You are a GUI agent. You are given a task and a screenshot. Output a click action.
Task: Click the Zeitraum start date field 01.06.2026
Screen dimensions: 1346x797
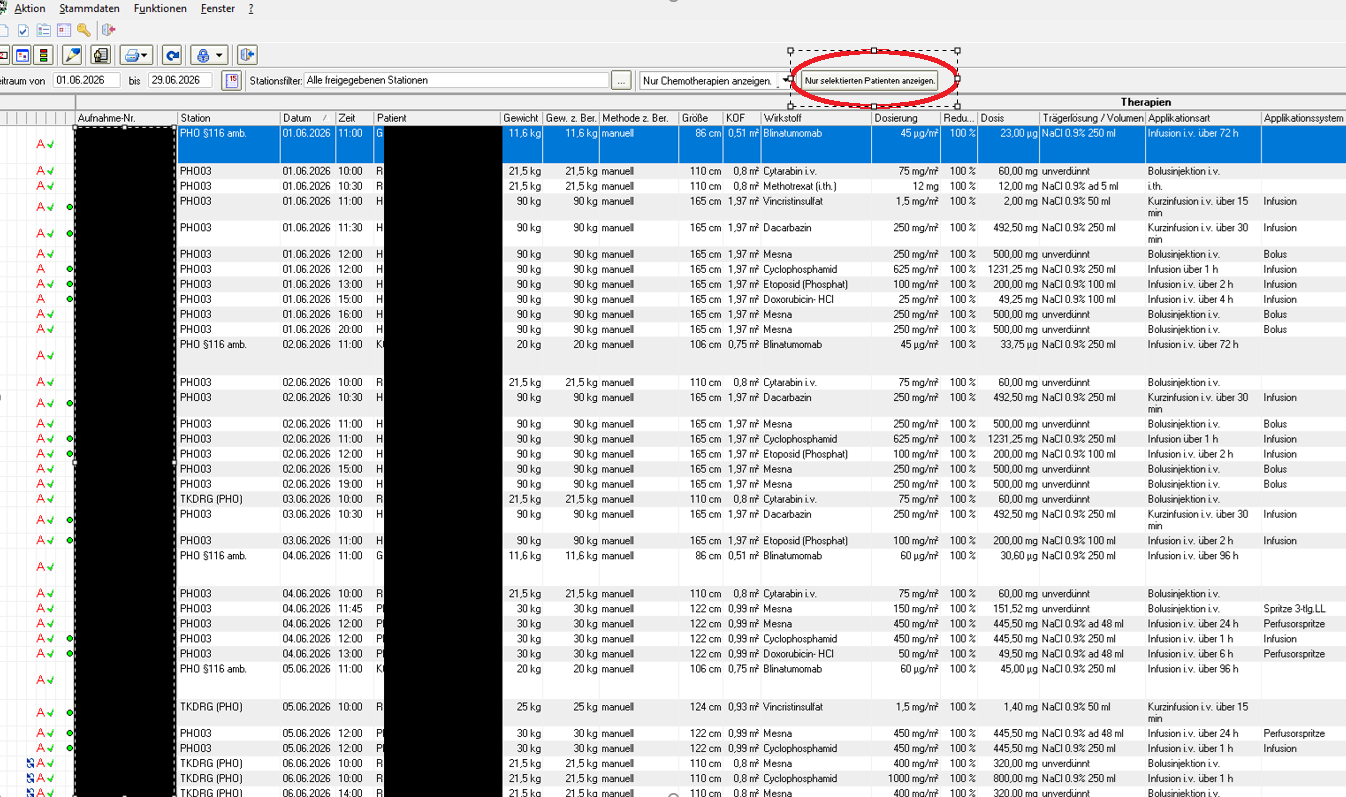tap(86, 80)
